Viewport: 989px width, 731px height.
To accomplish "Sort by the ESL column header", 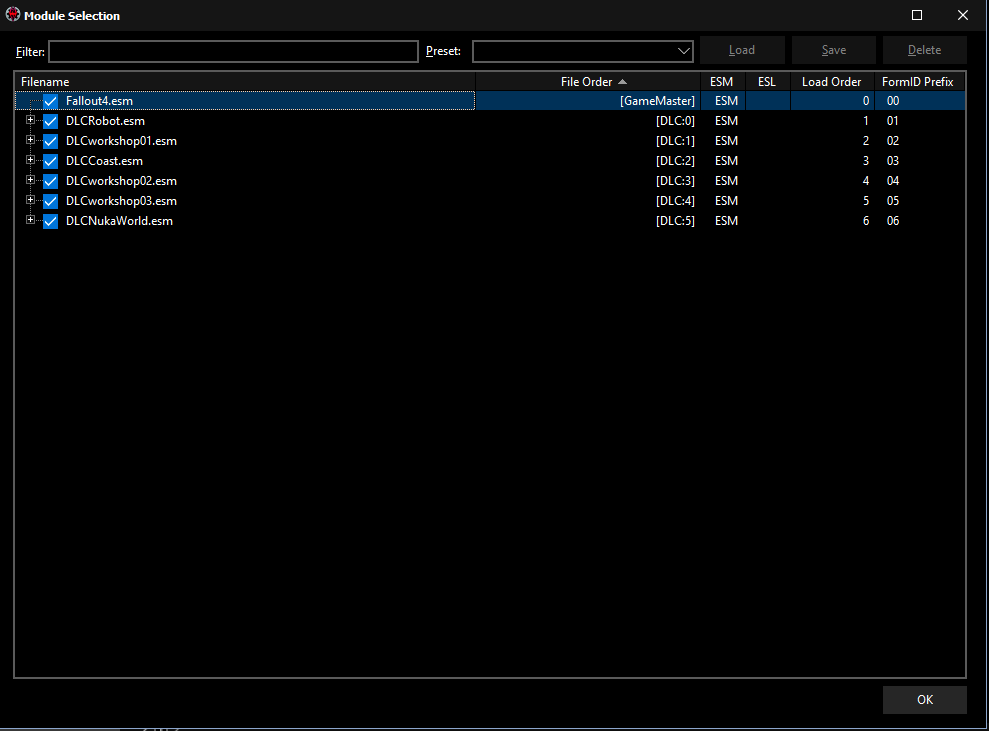I will 768,82.
